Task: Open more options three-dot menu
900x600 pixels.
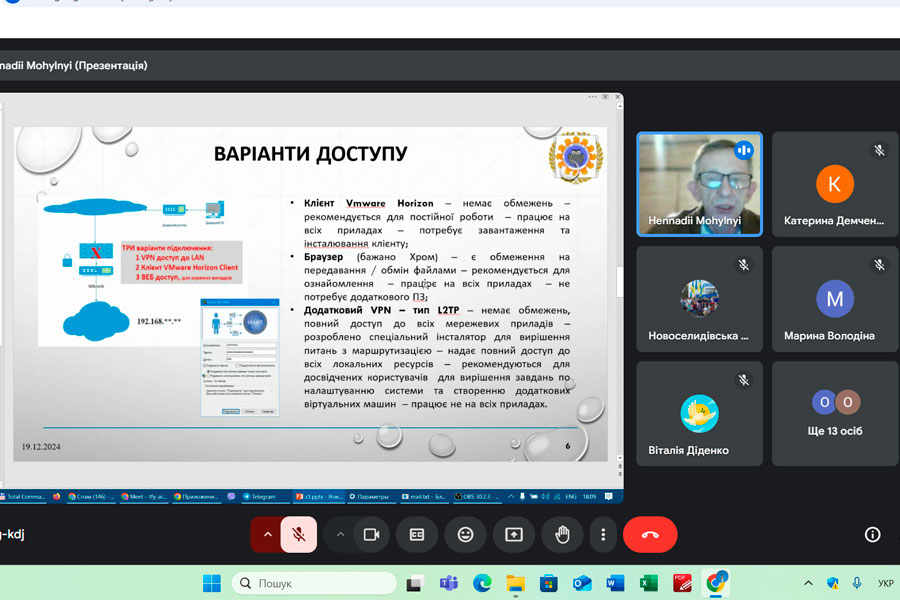Action: [603, 535]
